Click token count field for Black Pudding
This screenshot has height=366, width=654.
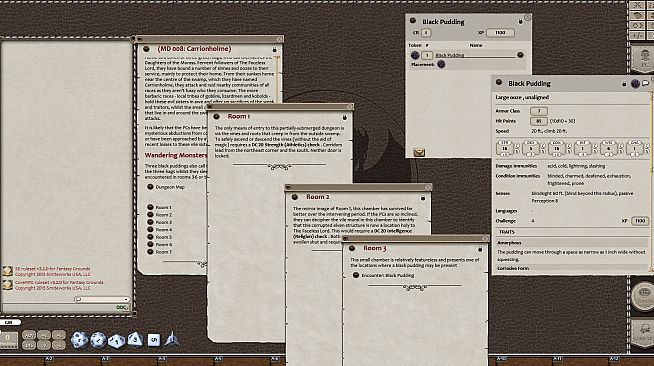click(x=427, y=55)
